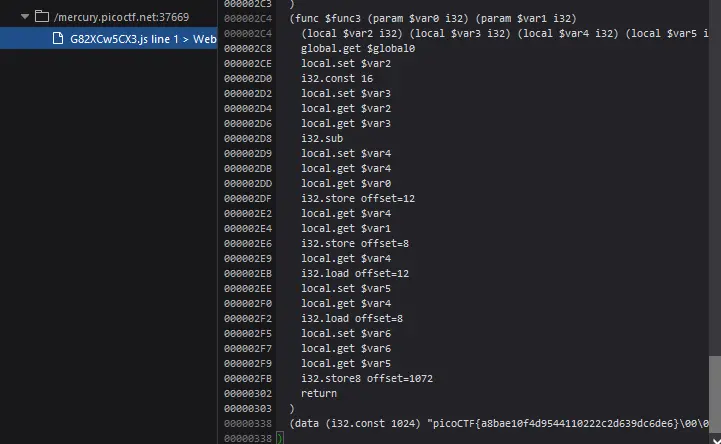Click the i32.sub instruction line

[x=322, y=138]
